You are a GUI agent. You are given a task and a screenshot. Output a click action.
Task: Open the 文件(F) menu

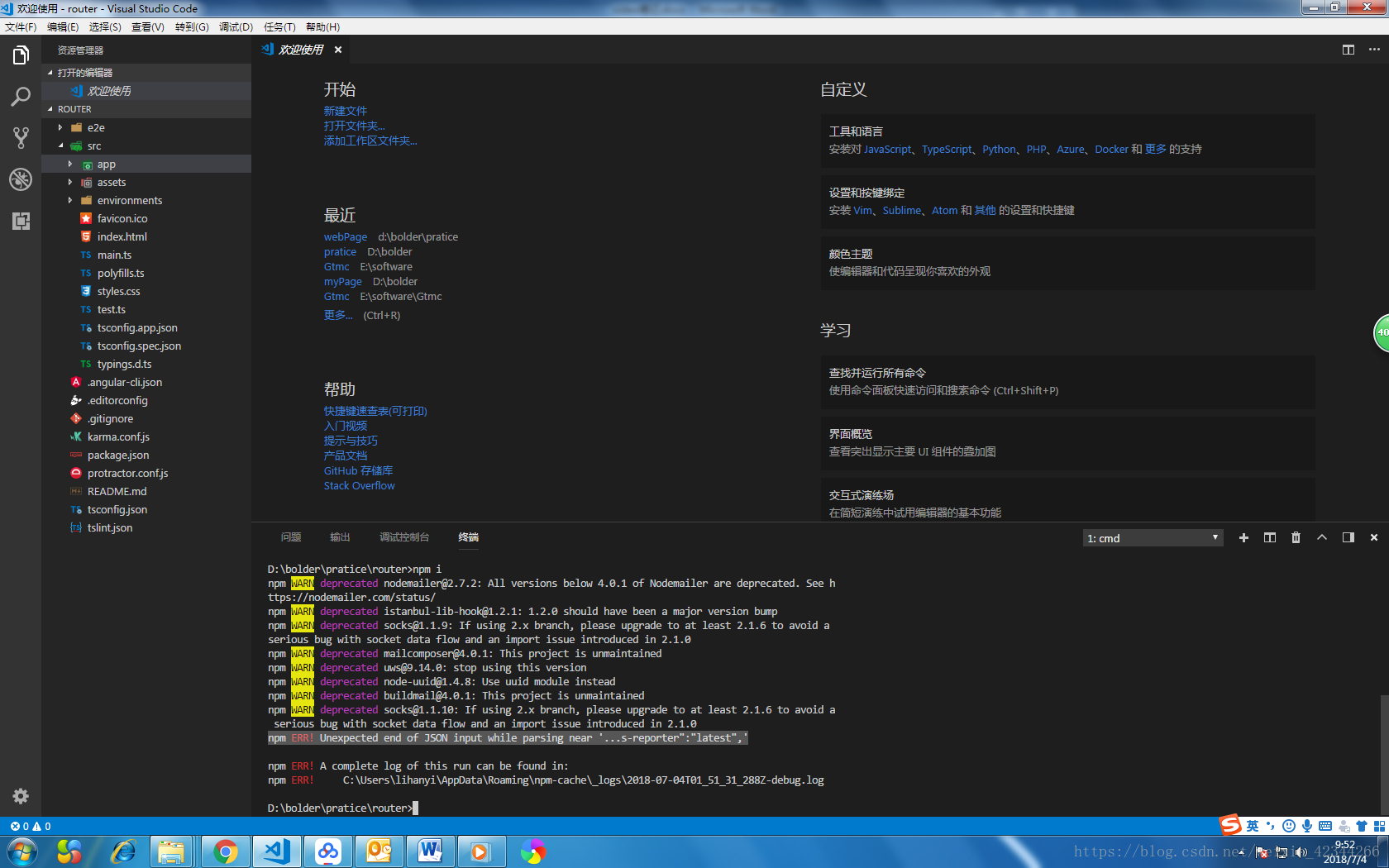click(x=21, y=26)
